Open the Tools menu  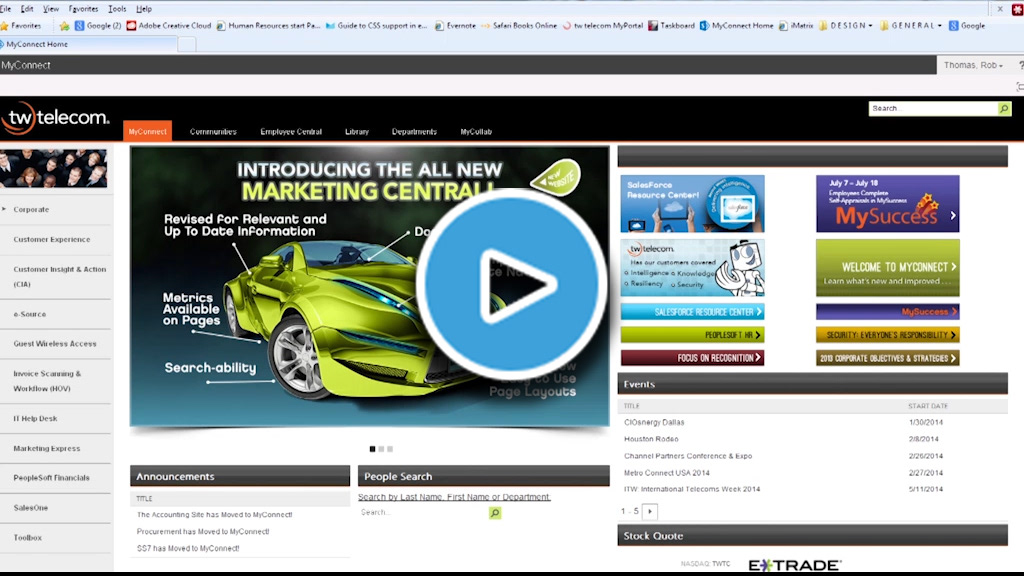point(118,8)
